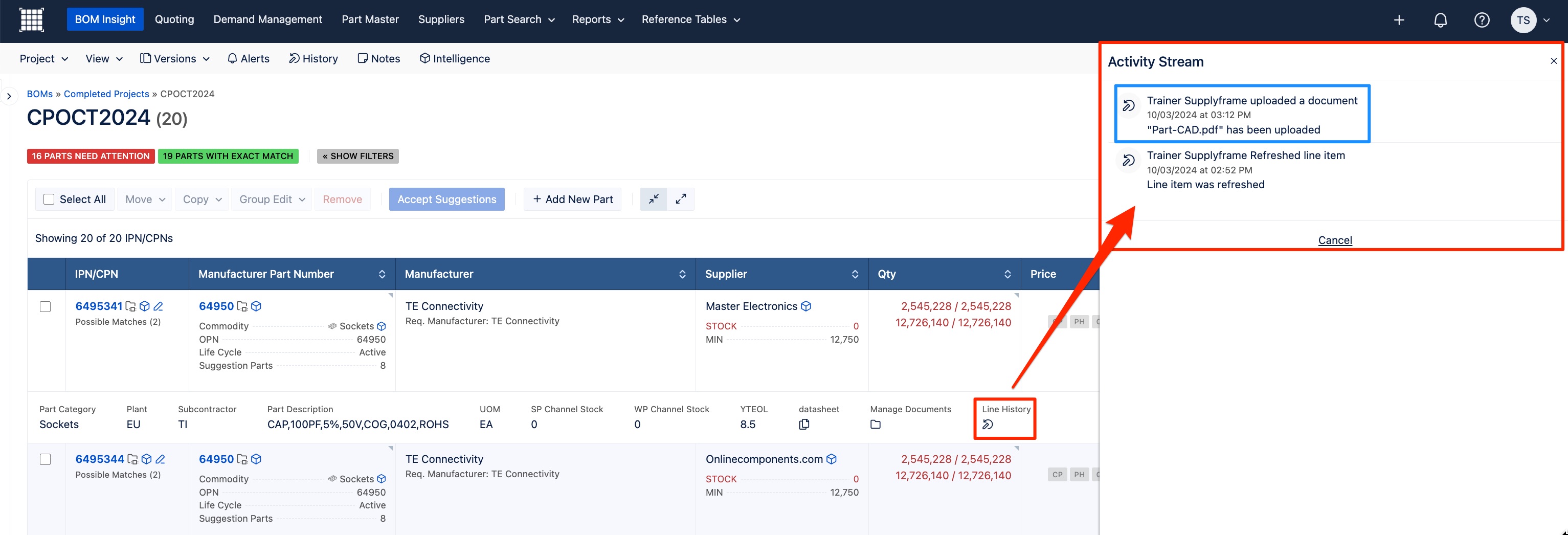The height and width of the screenshot is (535, 1568).
Task: Open the Reports menu dropdown
Action: click(598, 19)
